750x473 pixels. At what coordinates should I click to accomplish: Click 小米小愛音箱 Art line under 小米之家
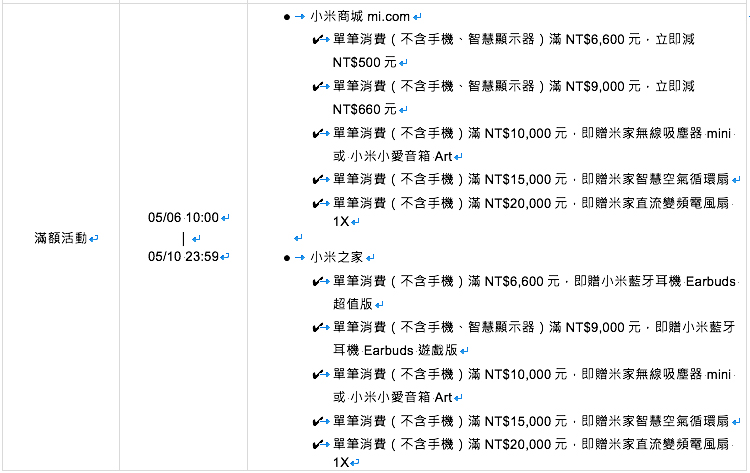coord(393,397)
